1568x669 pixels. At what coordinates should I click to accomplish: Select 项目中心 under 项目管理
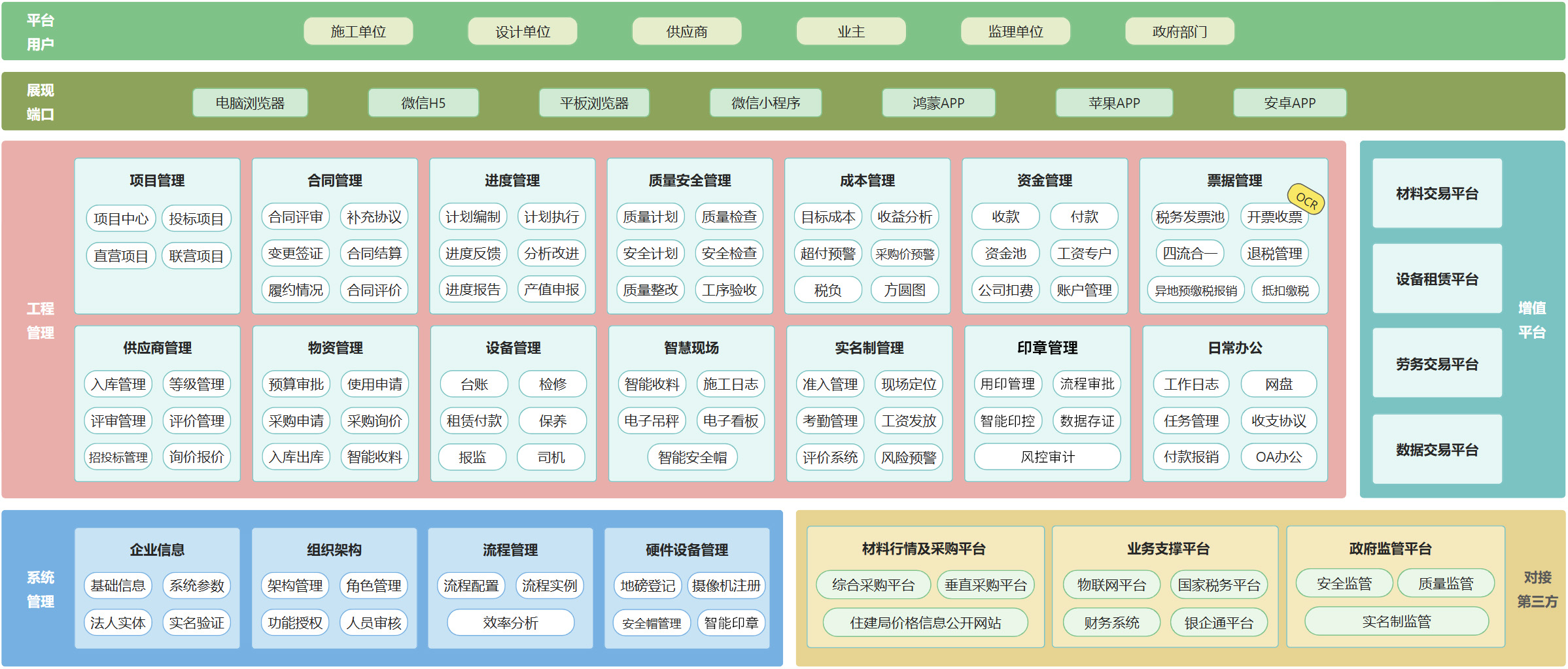[x=121, y=218]
